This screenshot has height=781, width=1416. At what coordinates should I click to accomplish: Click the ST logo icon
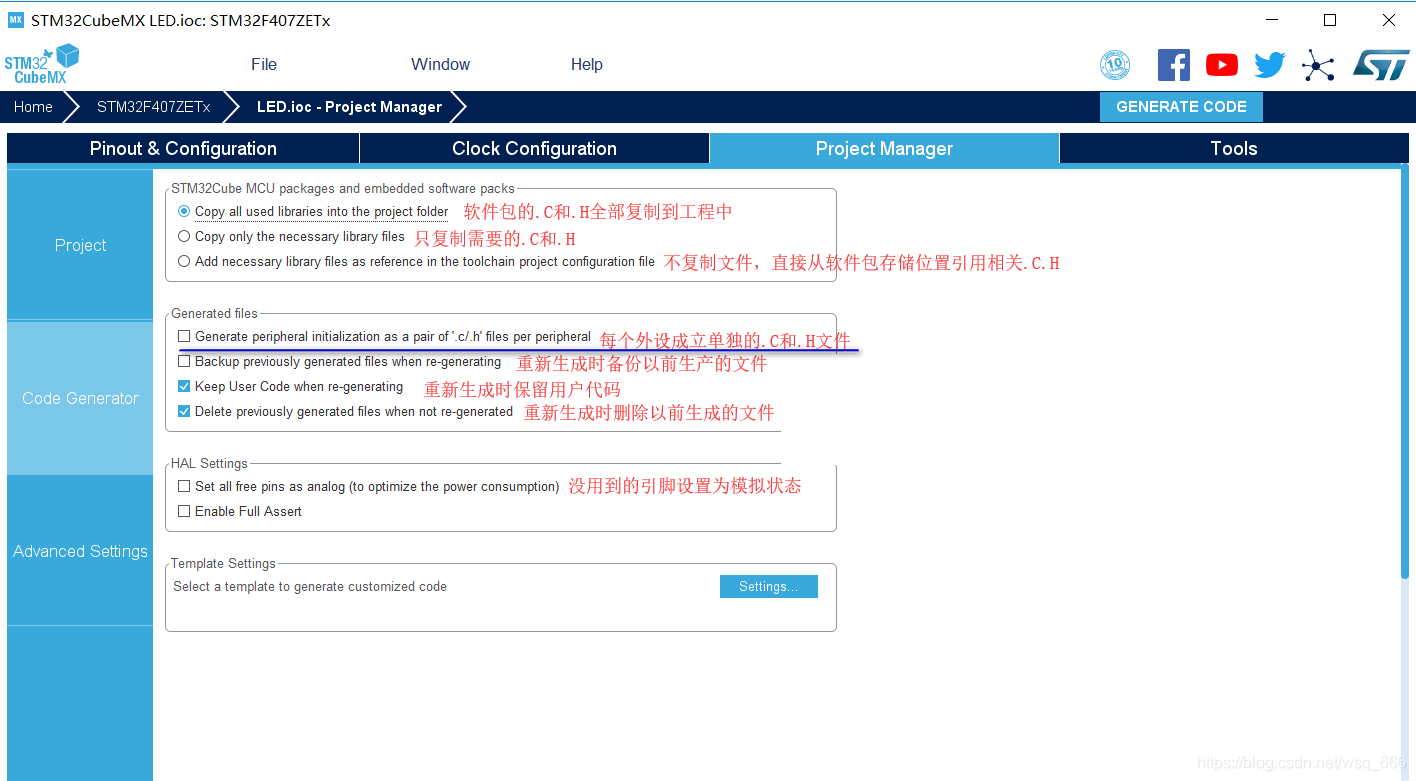pos(1381,65)
